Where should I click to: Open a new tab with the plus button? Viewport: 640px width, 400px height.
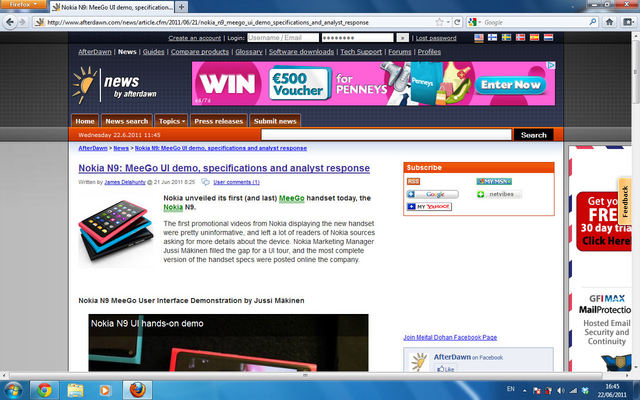point(181,7)
